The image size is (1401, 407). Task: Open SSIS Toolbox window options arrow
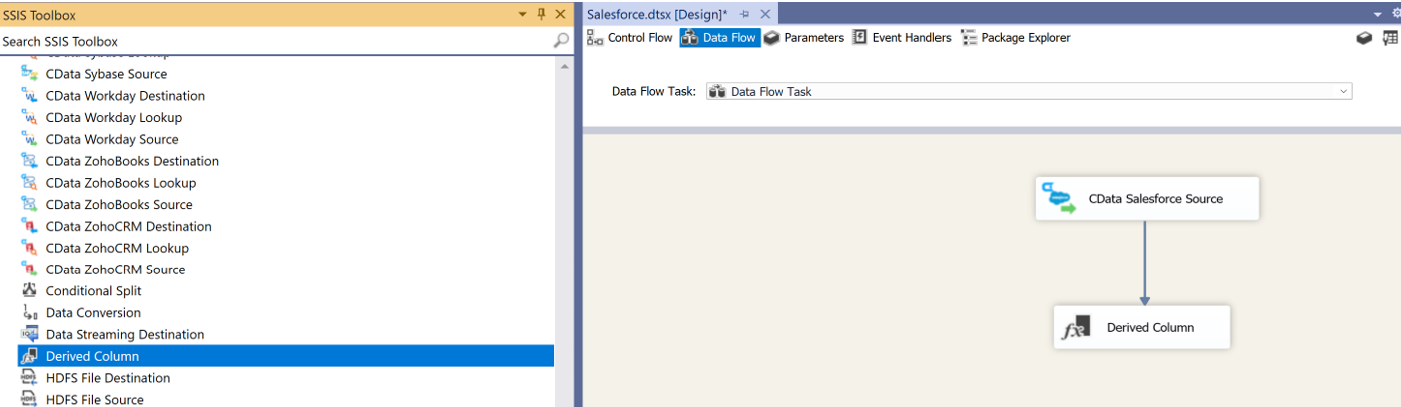(522, 15)
